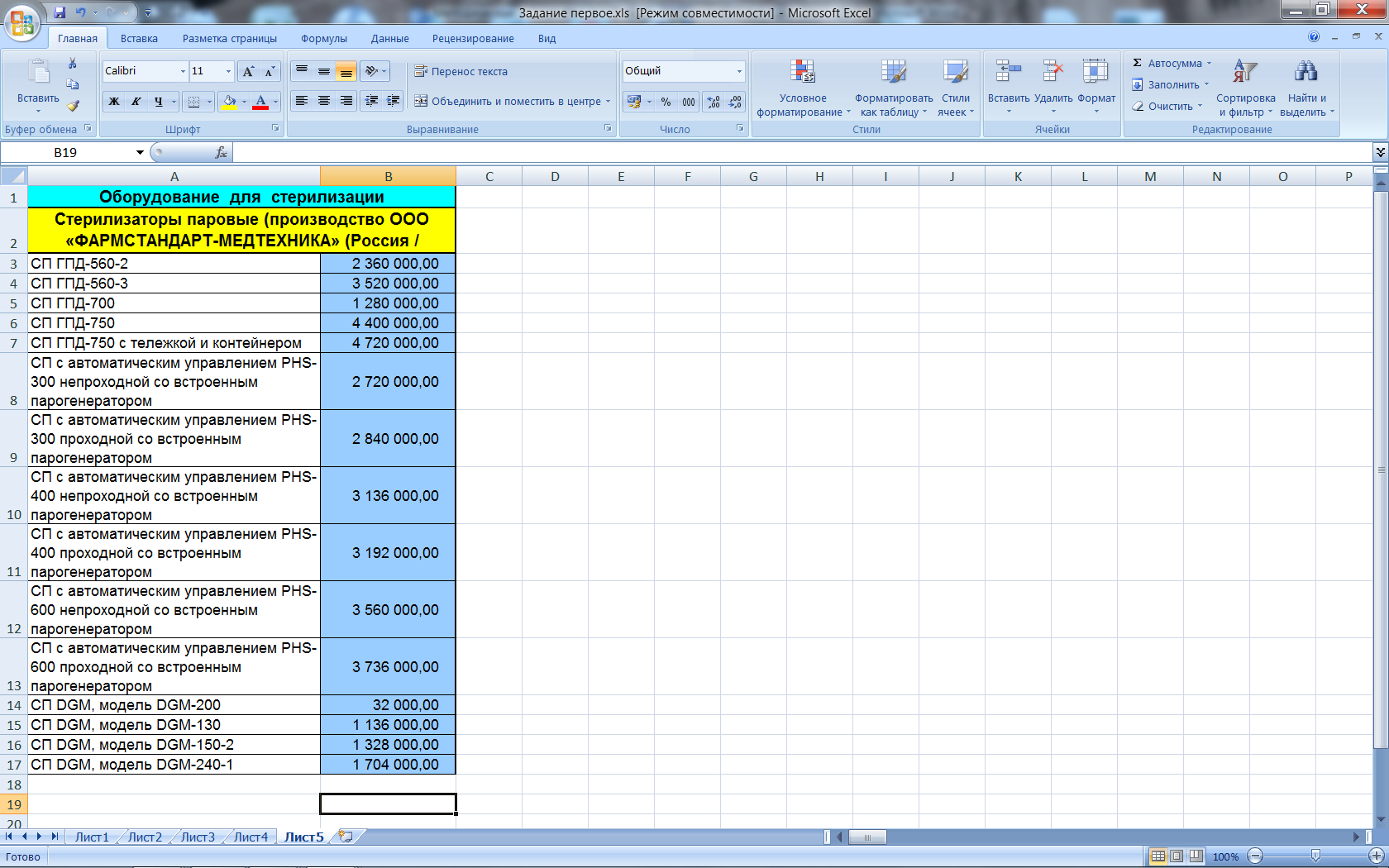Image resolution: width=1389 pixels, height=868 pixels.
Task: Toggle bold Ж formatting
Action: point(114,102)
